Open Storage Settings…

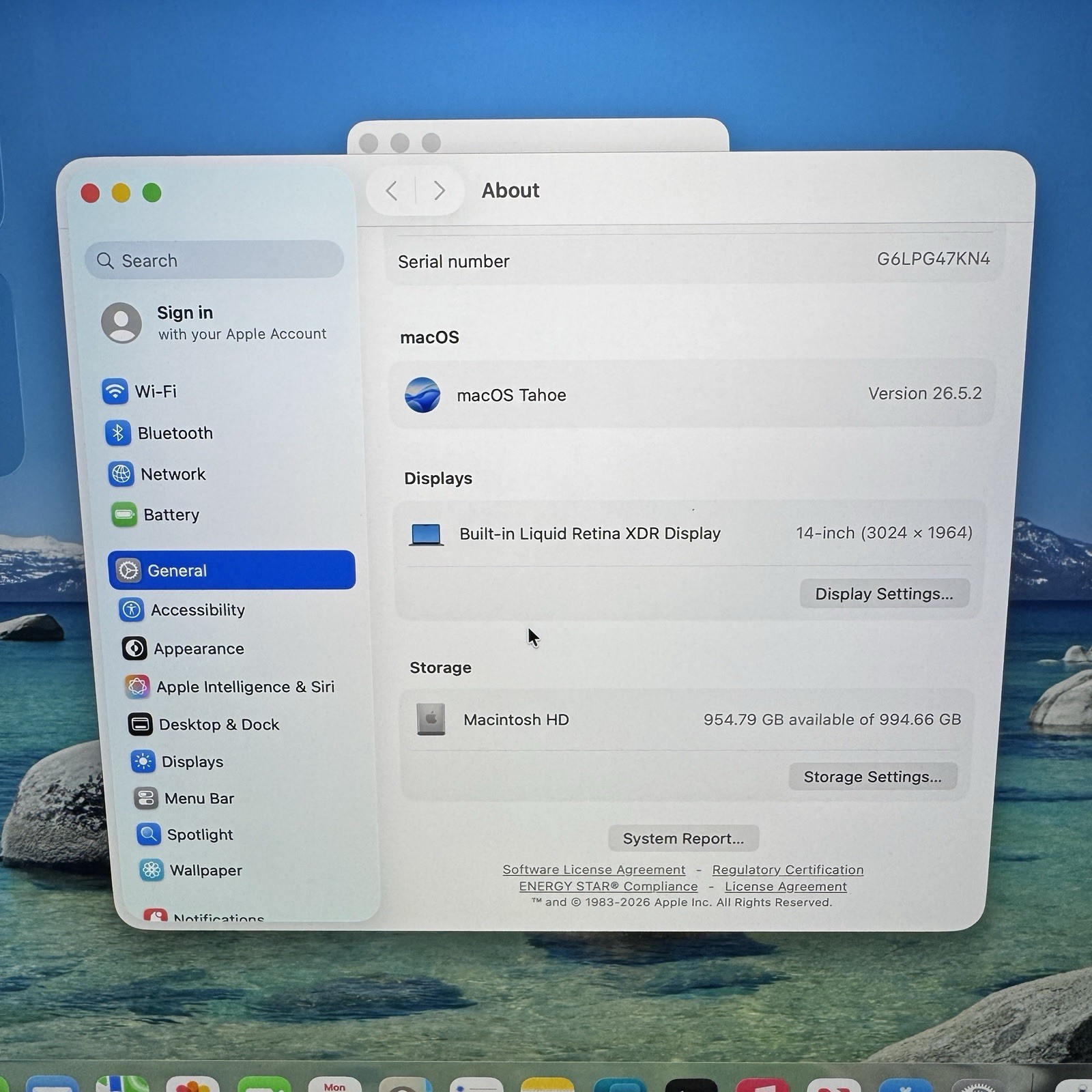873,777
